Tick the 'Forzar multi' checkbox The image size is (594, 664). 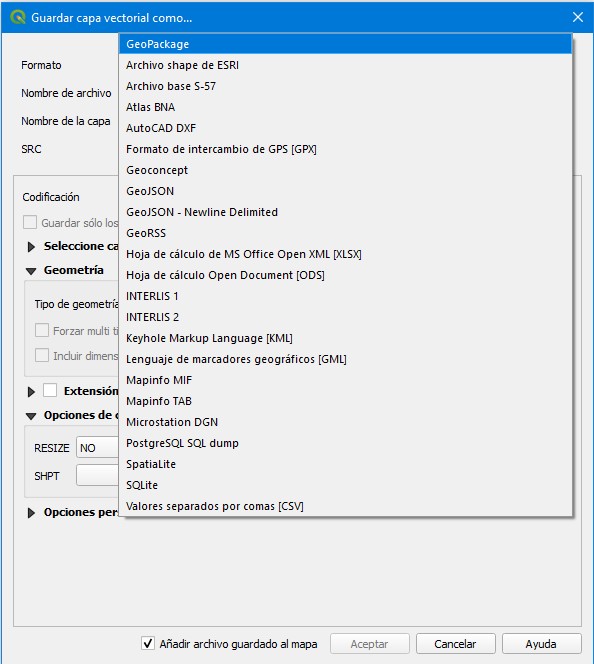[x=42, y=330]
